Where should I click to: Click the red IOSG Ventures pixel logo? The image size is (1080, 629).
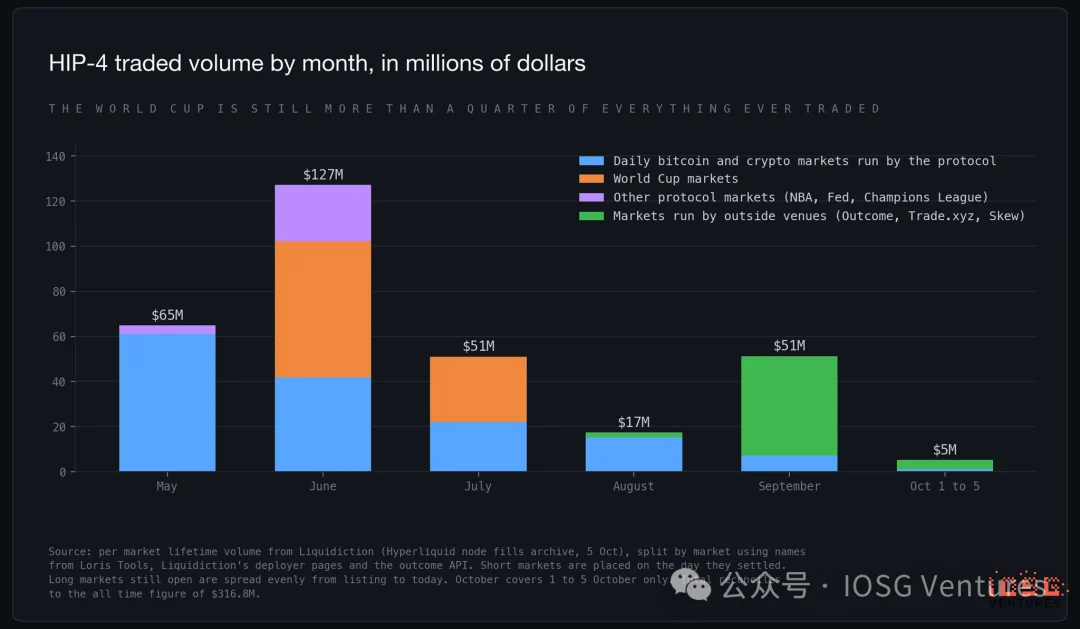[x=1026, y=585]
